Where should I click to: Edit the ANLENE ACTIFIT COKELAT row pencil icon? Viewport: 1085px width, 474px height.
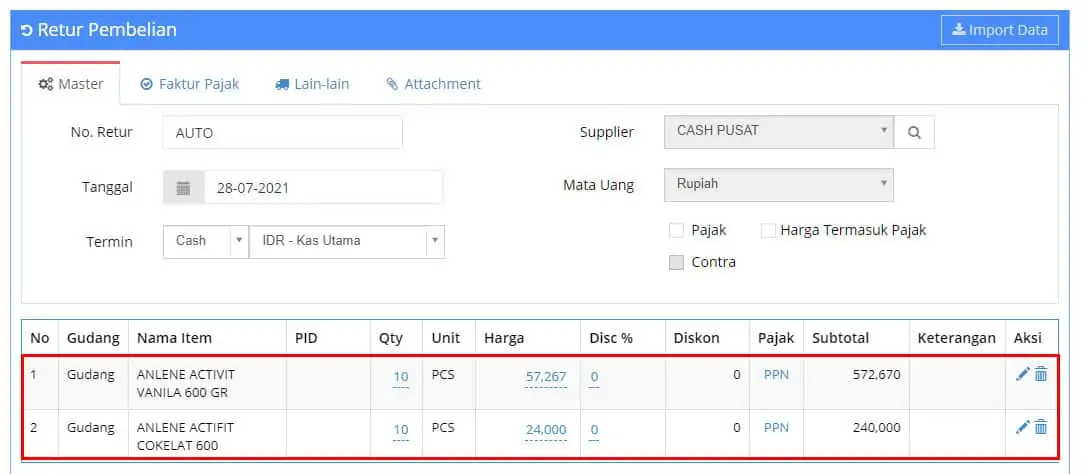(x=1022, y=427)
